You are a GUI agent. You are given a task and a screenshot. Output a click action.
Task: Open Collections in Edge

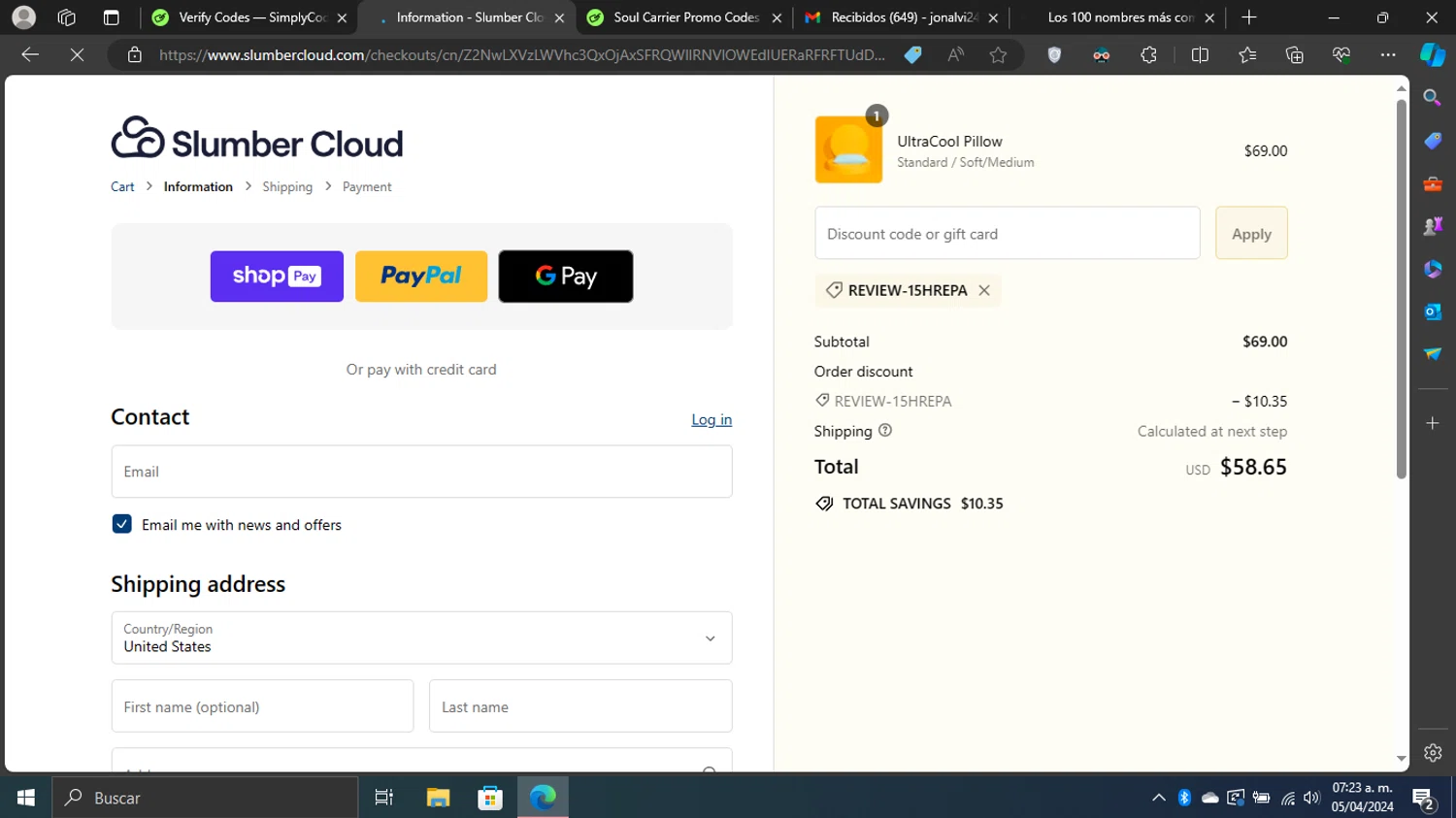coord(1294,55)
